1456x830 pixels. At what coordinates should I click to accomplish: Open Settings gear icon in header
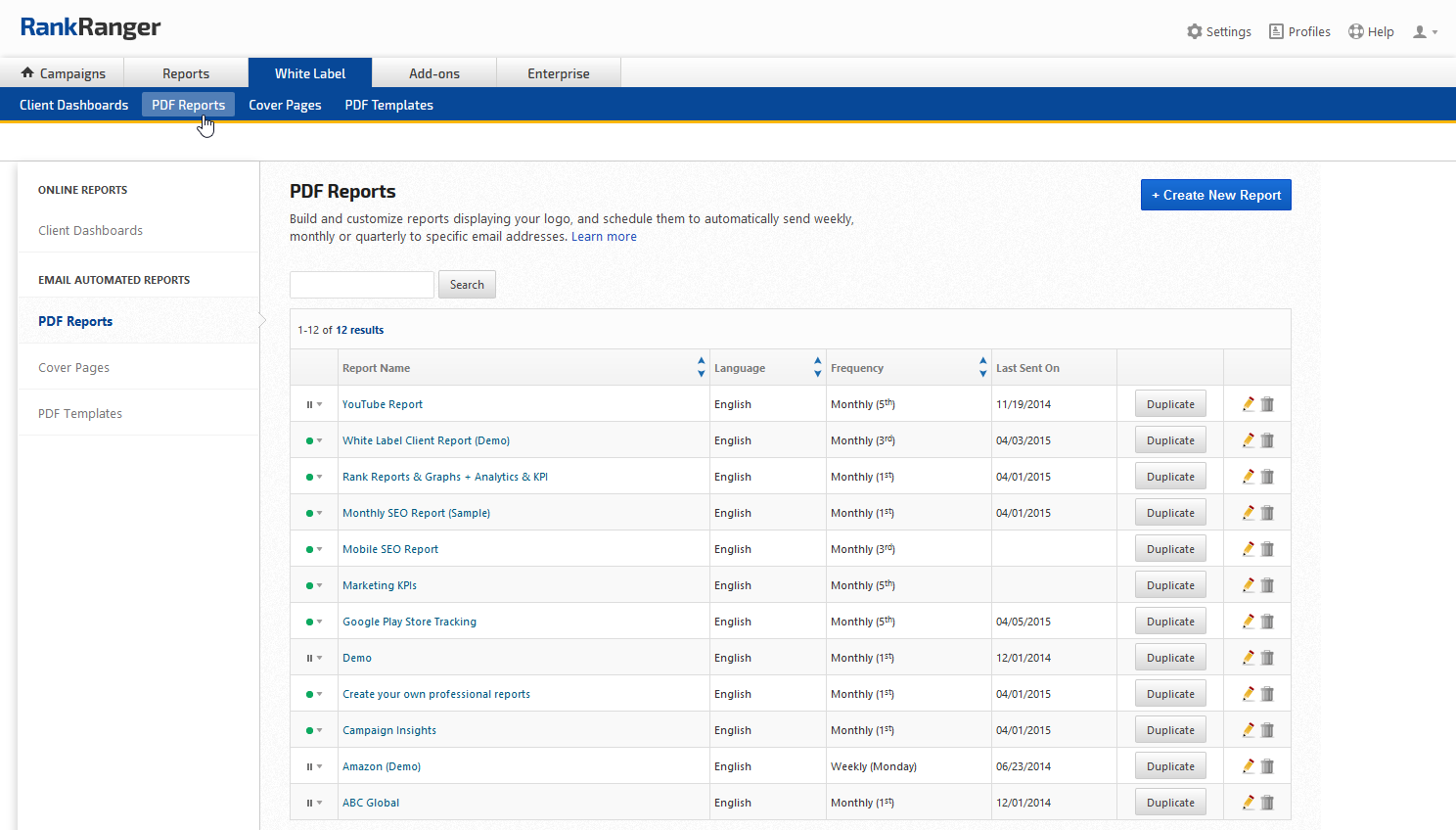tap(1195, 31)
